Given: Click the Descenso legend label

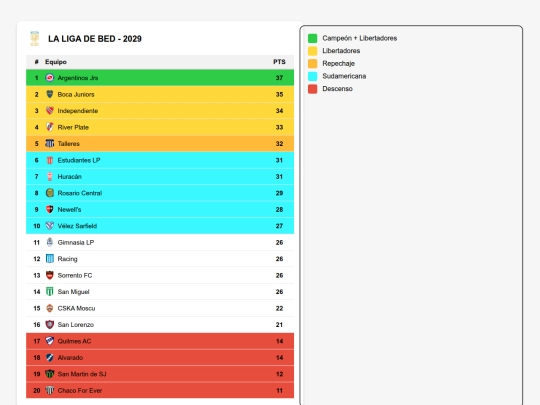Looking at the screenshot, I should [338, 89].
